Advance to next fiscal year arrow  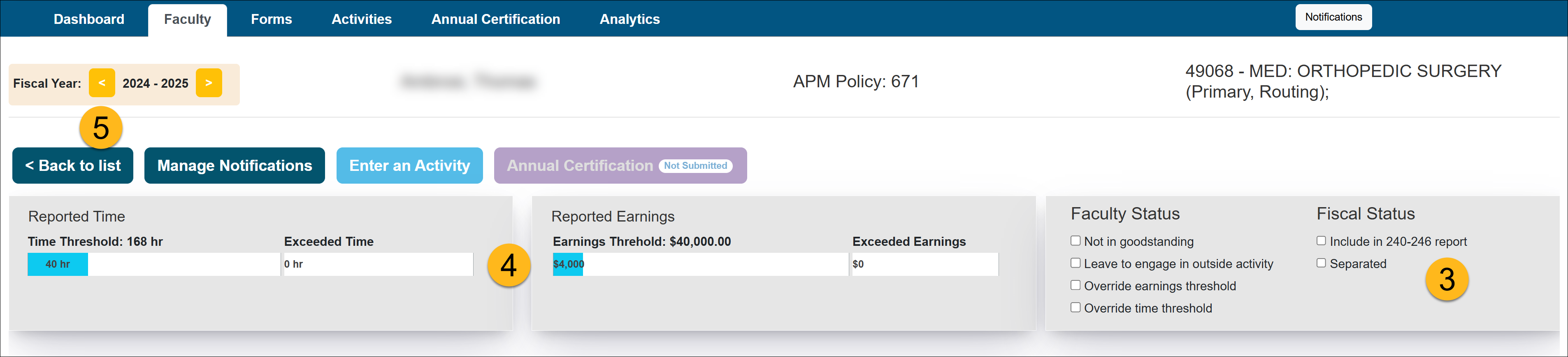(209, 83)
